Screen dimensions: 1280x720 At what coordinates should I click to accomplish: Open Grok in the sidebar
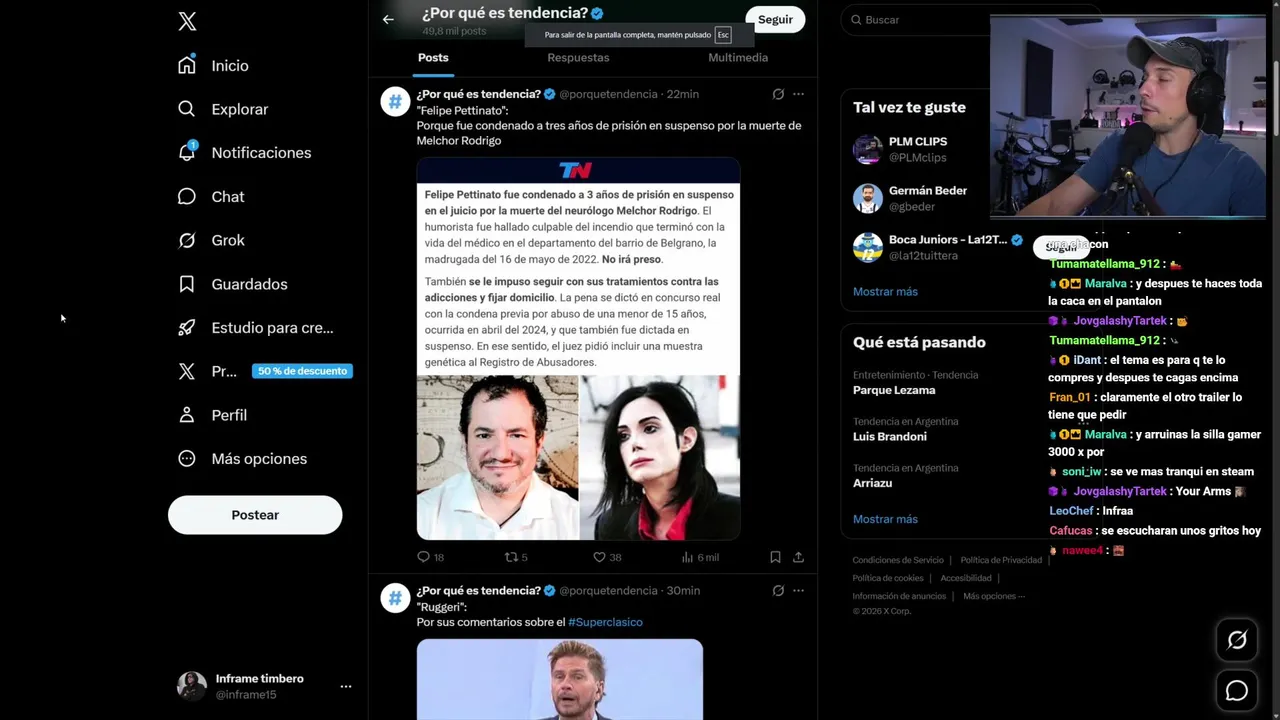pos(211,240)
